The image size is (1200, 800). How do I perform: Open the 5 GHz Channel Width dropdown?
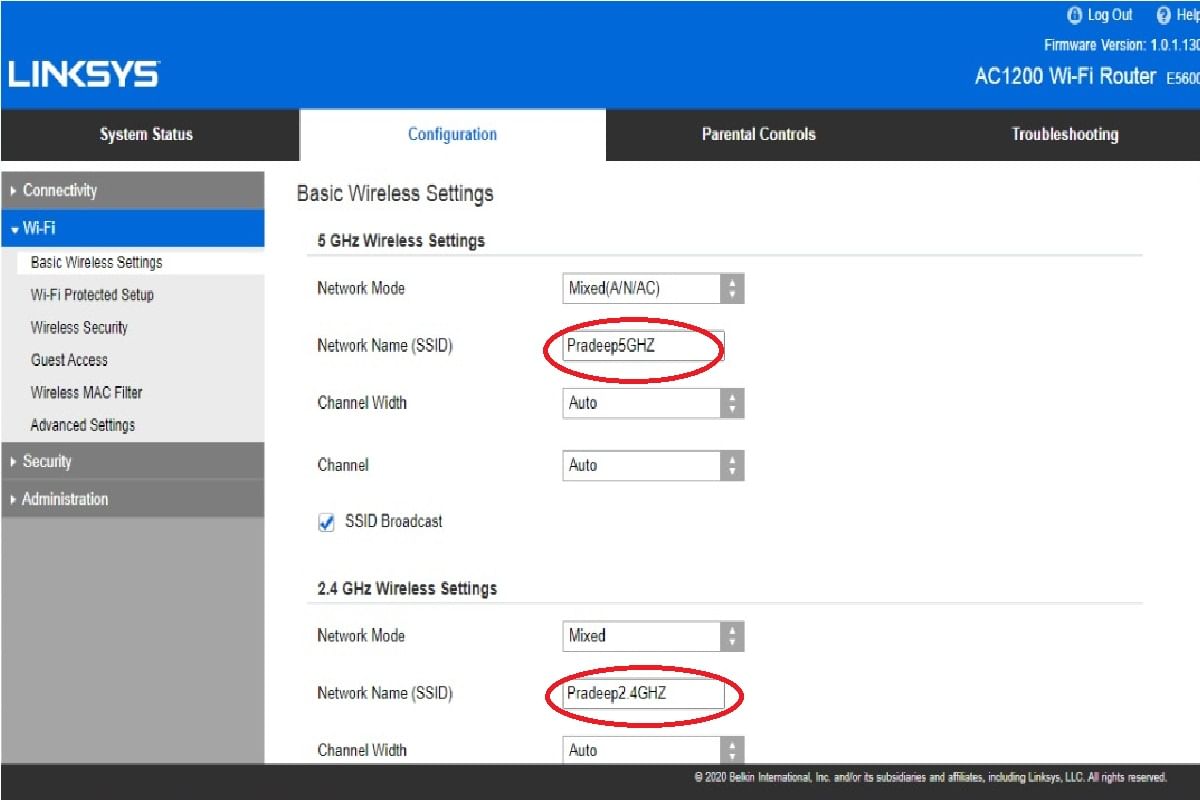[653, 403]
